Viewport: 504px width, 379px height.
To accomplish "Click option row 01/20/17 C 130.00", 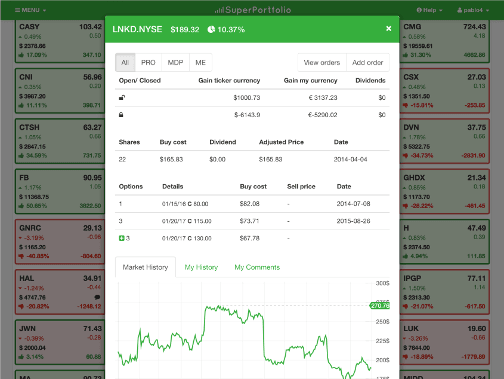I will (x=252, y=238).
